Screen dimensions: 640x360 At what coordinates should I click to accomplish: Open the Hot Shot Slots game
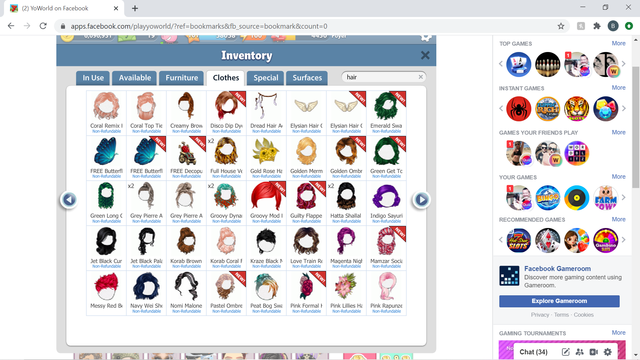point(518,240)
